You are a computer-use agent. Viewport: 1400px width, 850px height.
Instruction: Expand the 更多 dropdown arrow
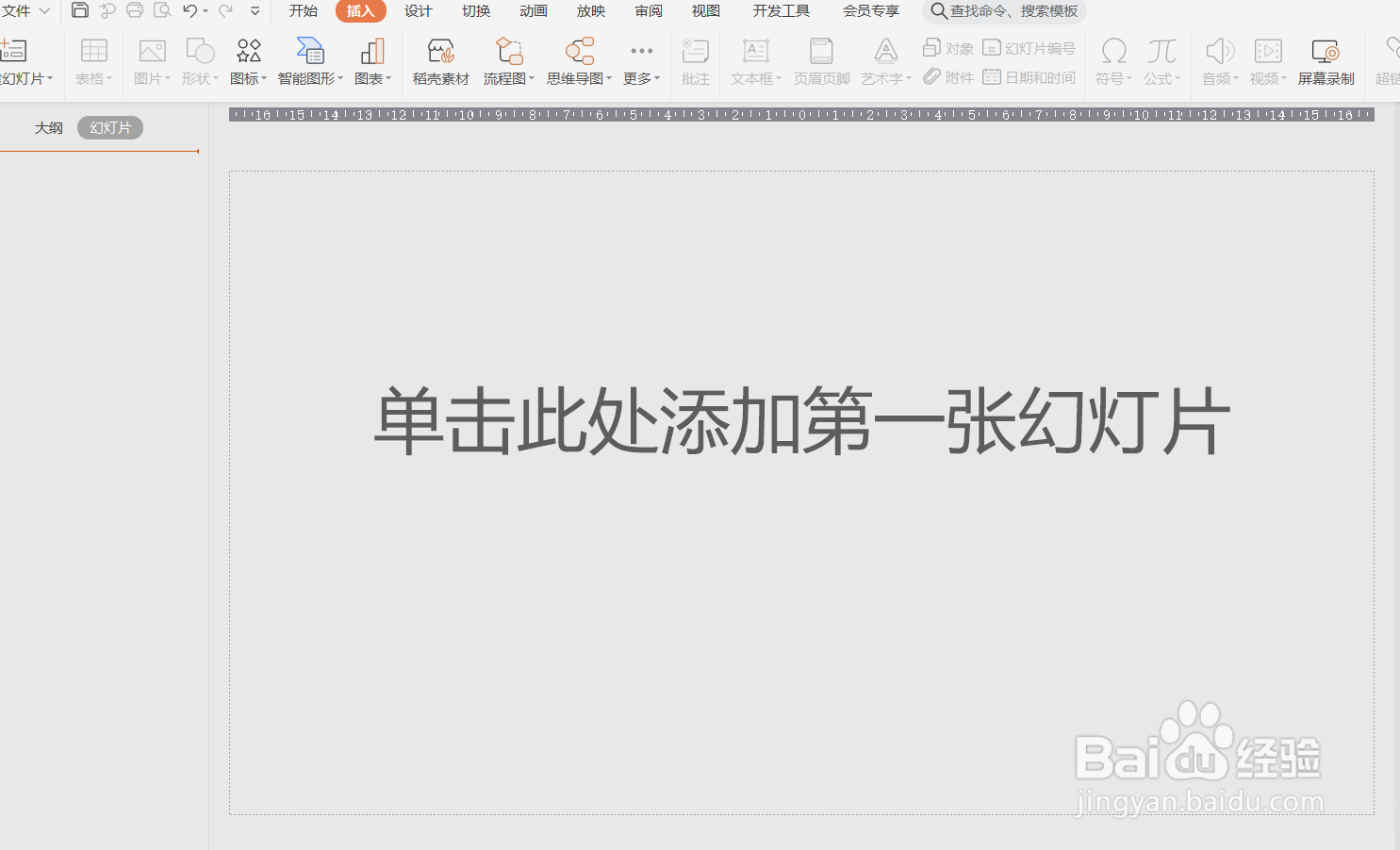[x=657, y=79]
